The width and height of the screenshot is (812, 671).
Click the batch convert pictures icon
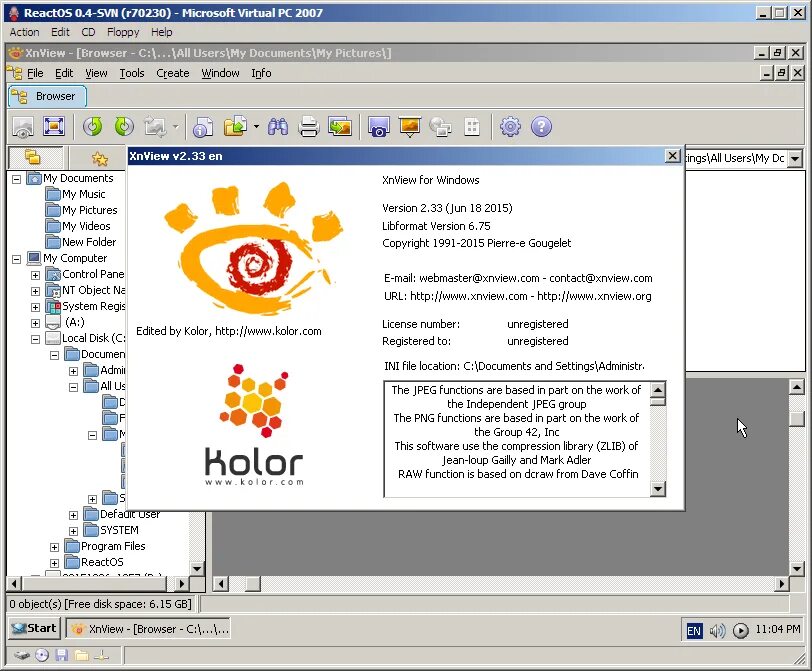pos(340,127)
